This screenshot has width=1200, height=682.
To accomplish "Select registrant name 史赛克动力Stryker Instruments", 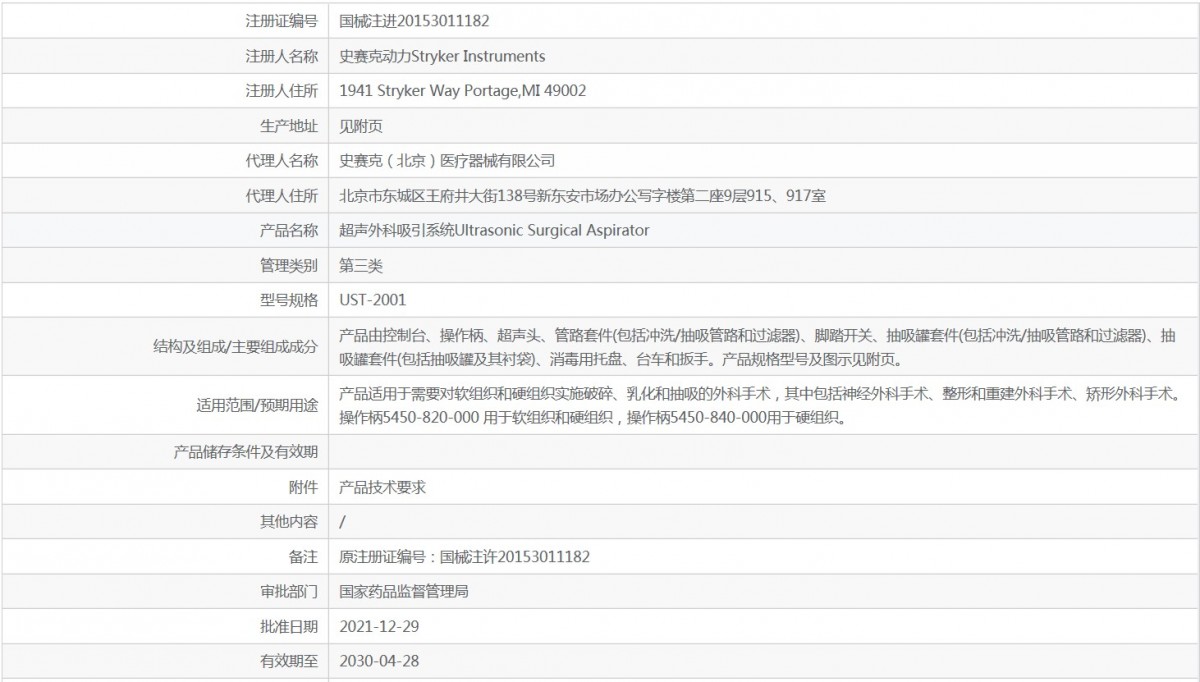I will tap(442, 56).
